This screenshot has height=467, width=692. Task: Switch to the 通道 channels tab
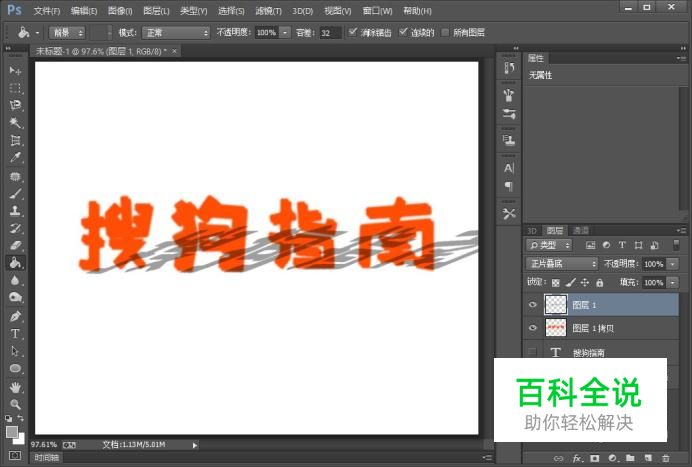coord(580,230)
